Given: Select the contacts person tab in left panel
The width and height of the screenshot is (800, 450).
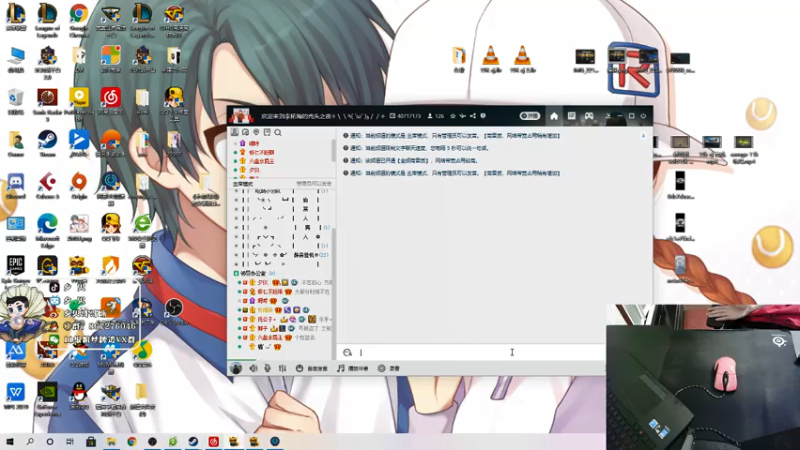Looking at the screenshot, I should click(235, 132).
